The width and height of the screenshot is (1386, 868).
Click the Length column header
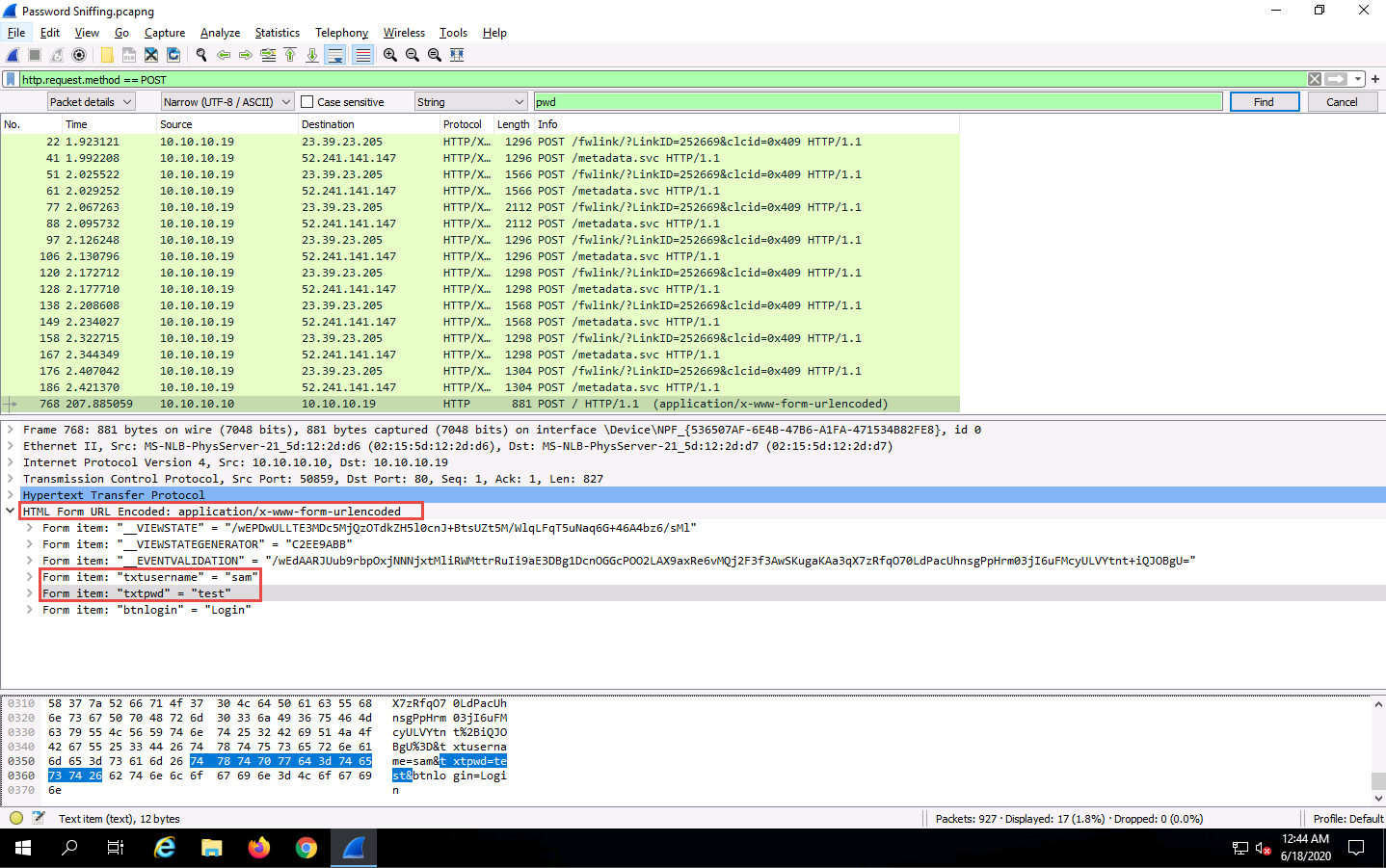click(x=513, y=124)
